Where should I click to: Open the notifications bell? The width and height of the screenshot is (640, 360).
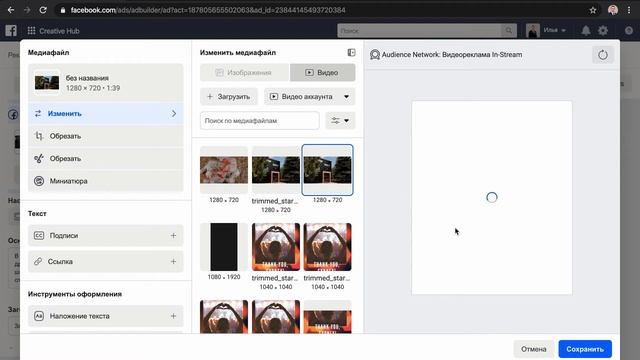(x=586, y=31)
